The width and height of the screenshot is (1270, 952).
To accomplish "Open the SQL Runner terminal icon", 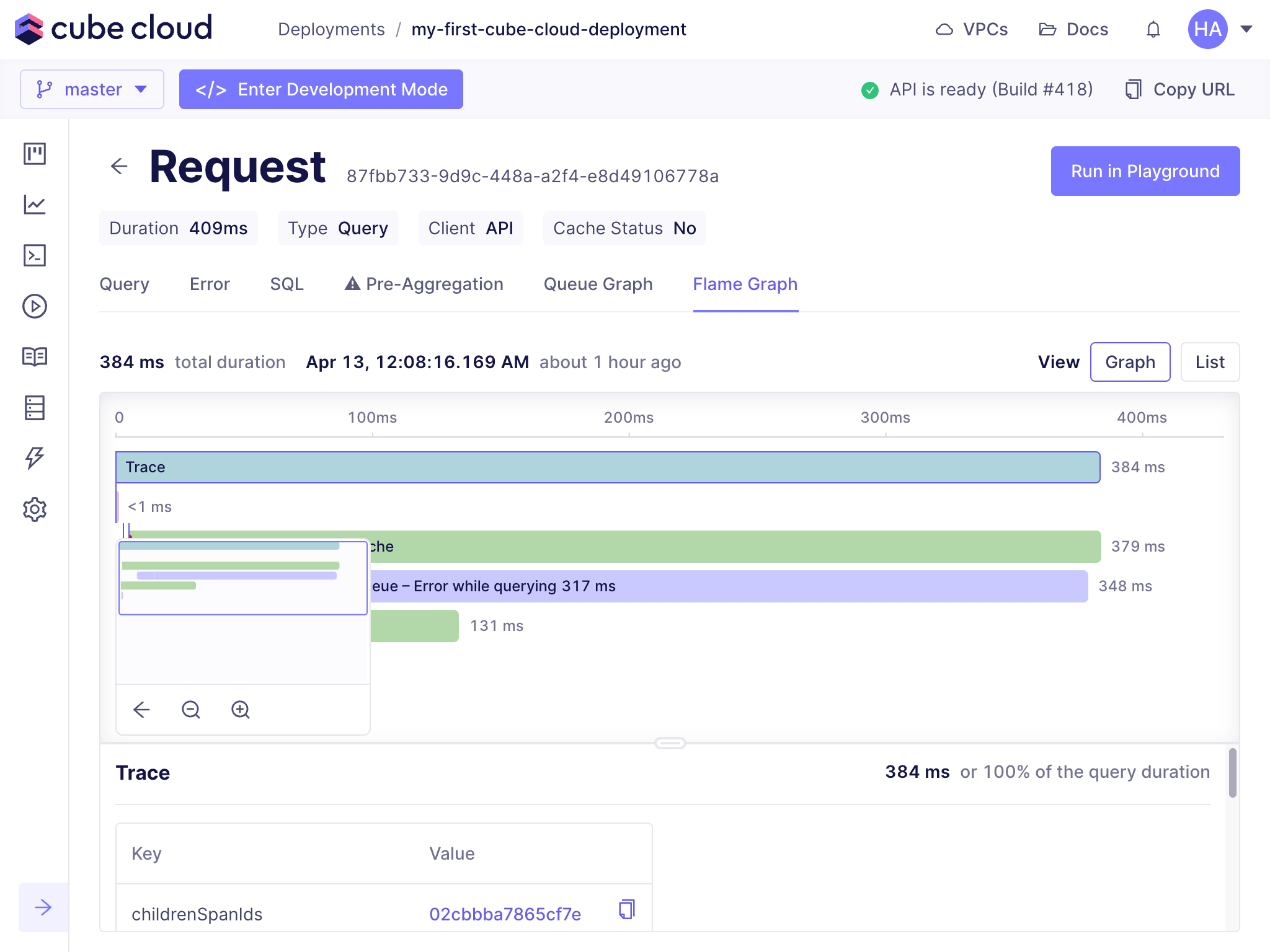I will 35,255.
